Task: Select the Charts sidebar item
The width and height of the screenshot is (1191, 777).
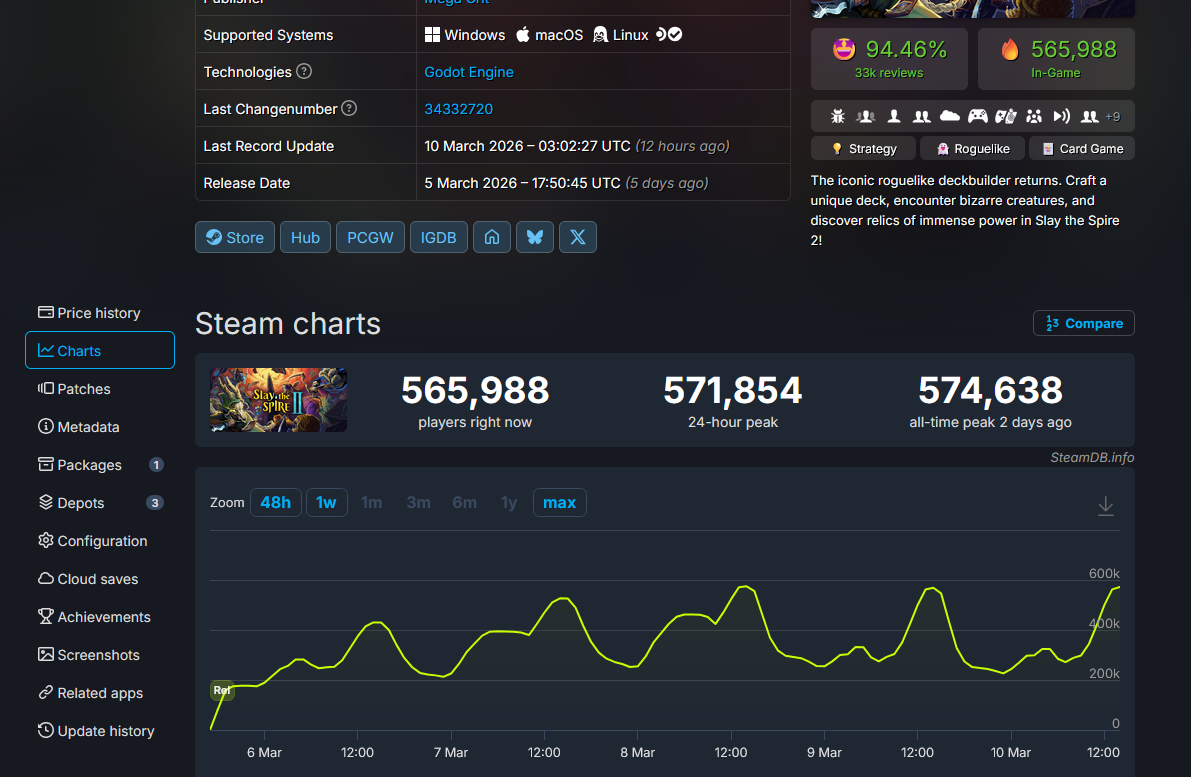Action: pyautogui.click(x=100, y=350)
